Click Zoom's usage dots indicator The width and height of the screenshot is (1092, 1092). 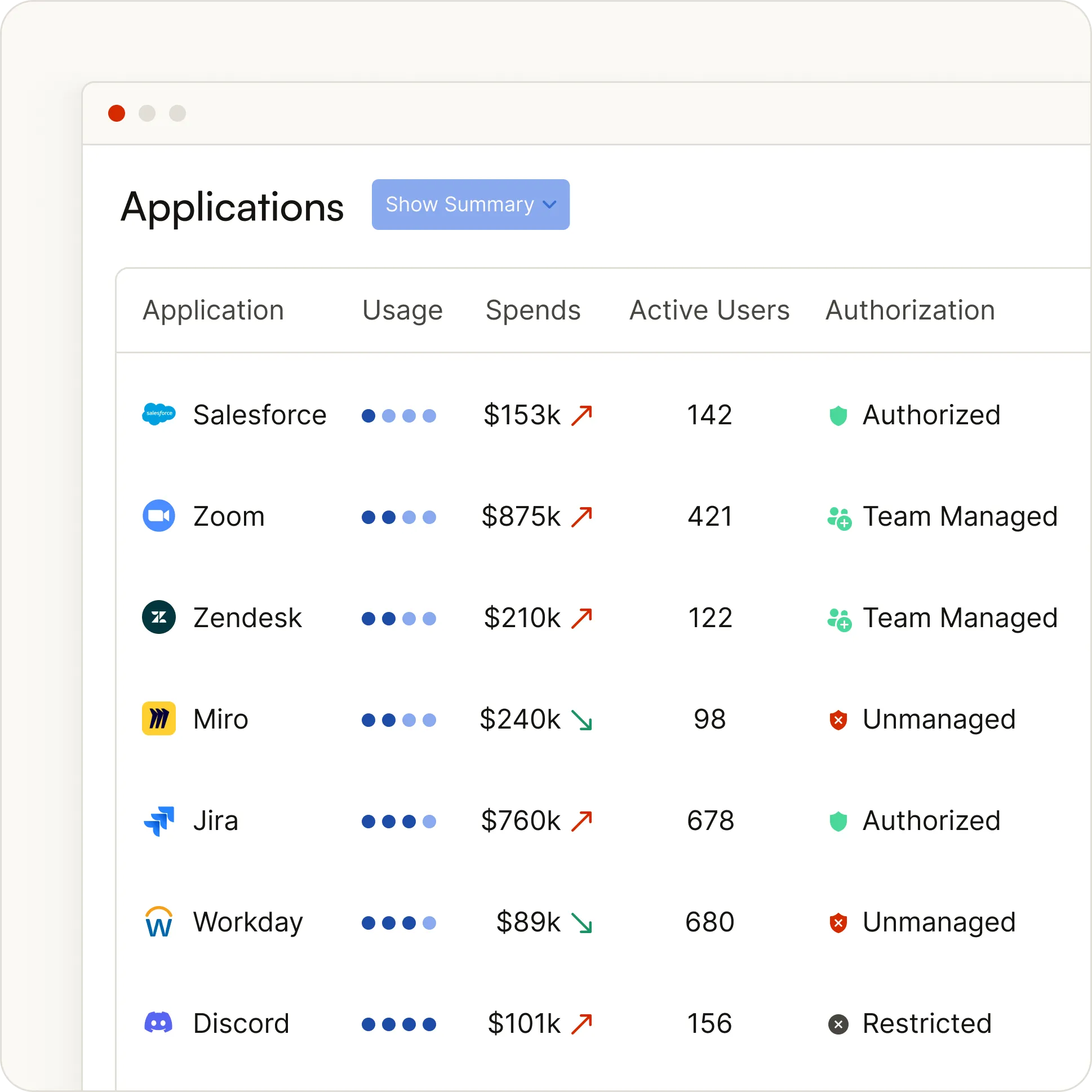(x=399, y=517)
